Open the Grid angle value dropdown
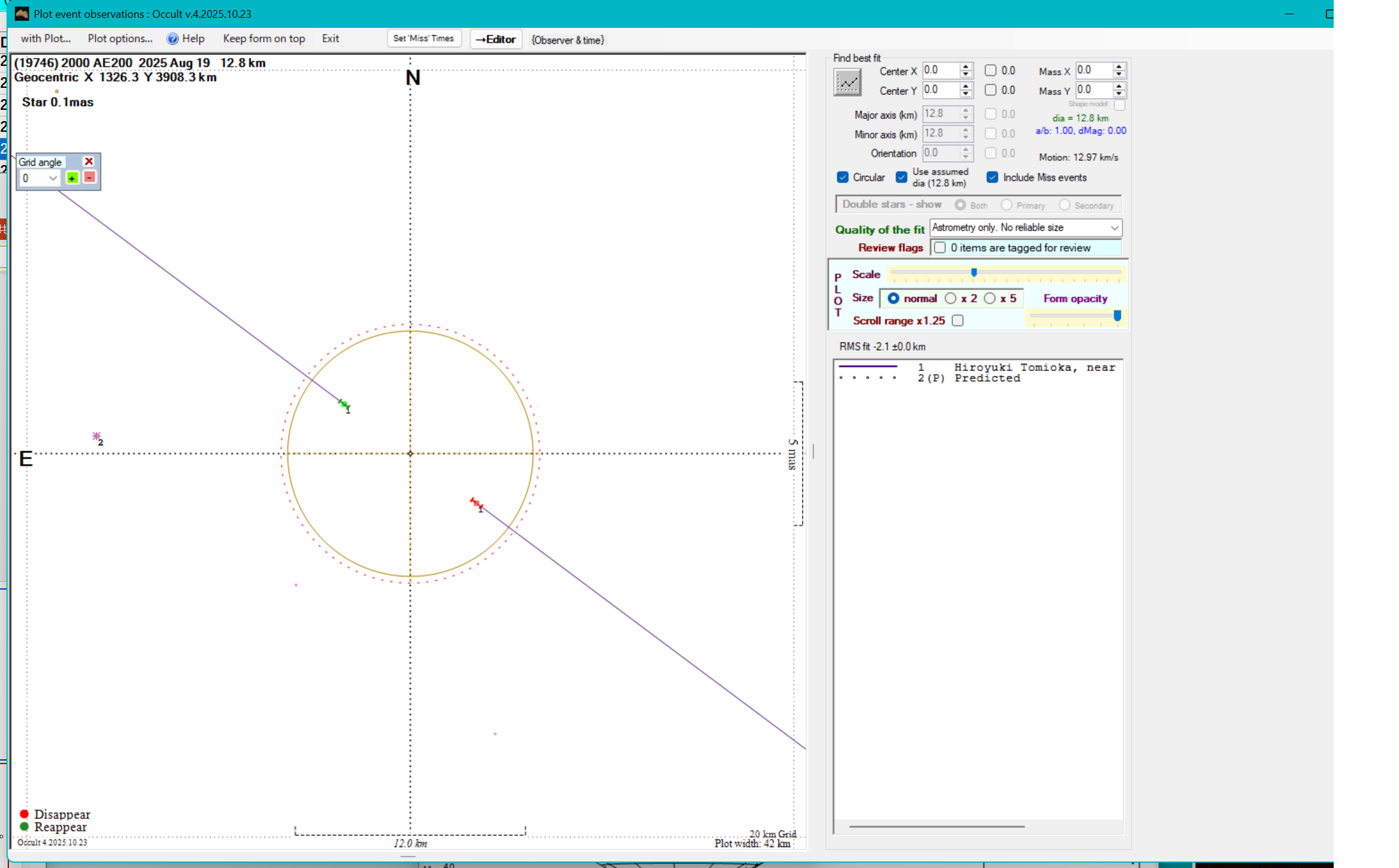Viewport: 1399px width, 868px height. click(x=53, y=178)
